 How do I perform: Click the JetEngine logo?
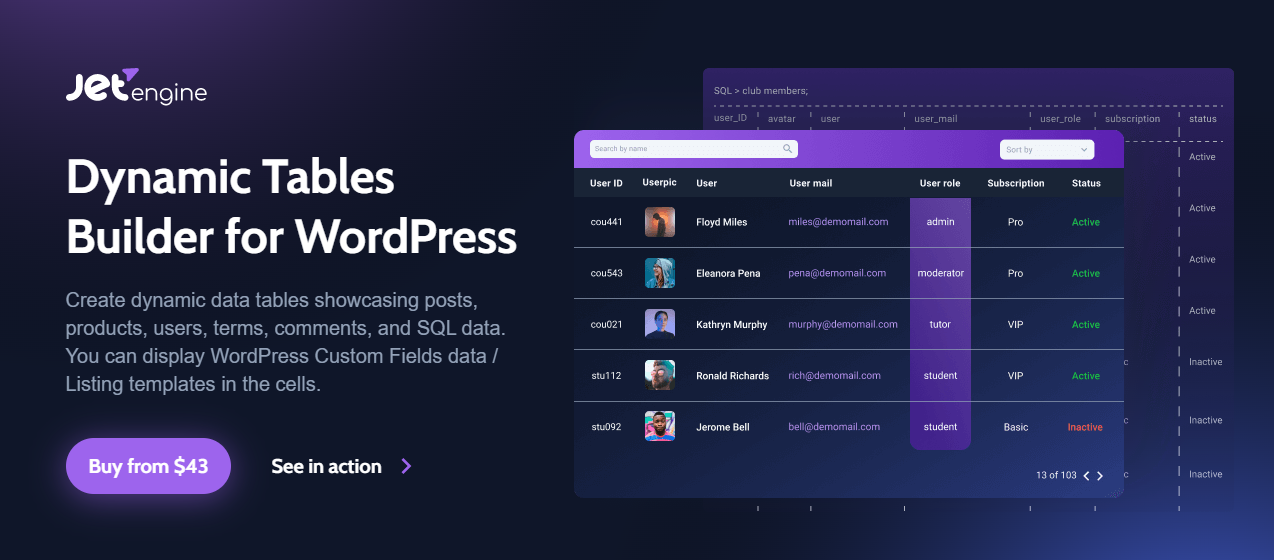tap(136, 89)
